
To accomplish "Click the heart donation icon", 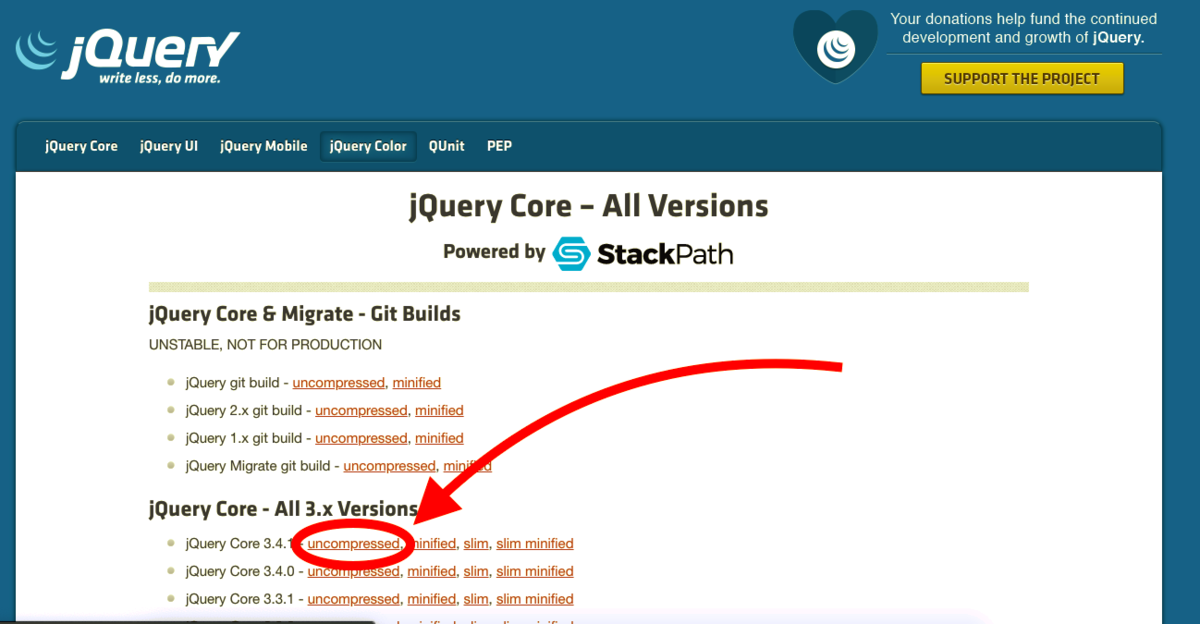I will [x=835, y=47].
